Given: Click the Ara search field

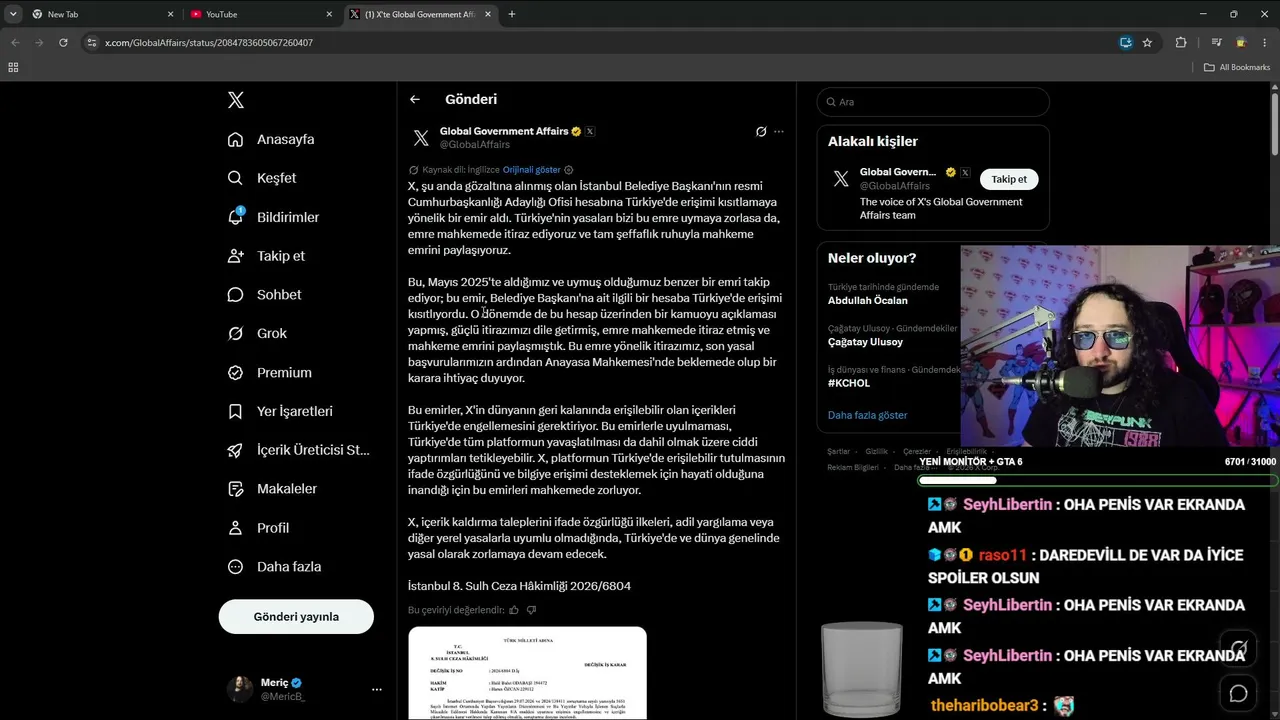Looking at the screenshot, I should tap(933, 102).
